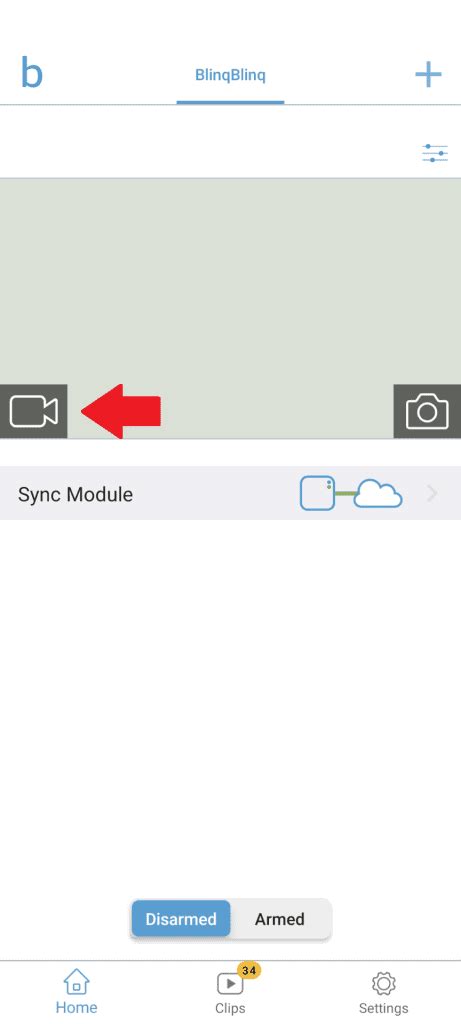Go to the Clips tab label

230,1008
